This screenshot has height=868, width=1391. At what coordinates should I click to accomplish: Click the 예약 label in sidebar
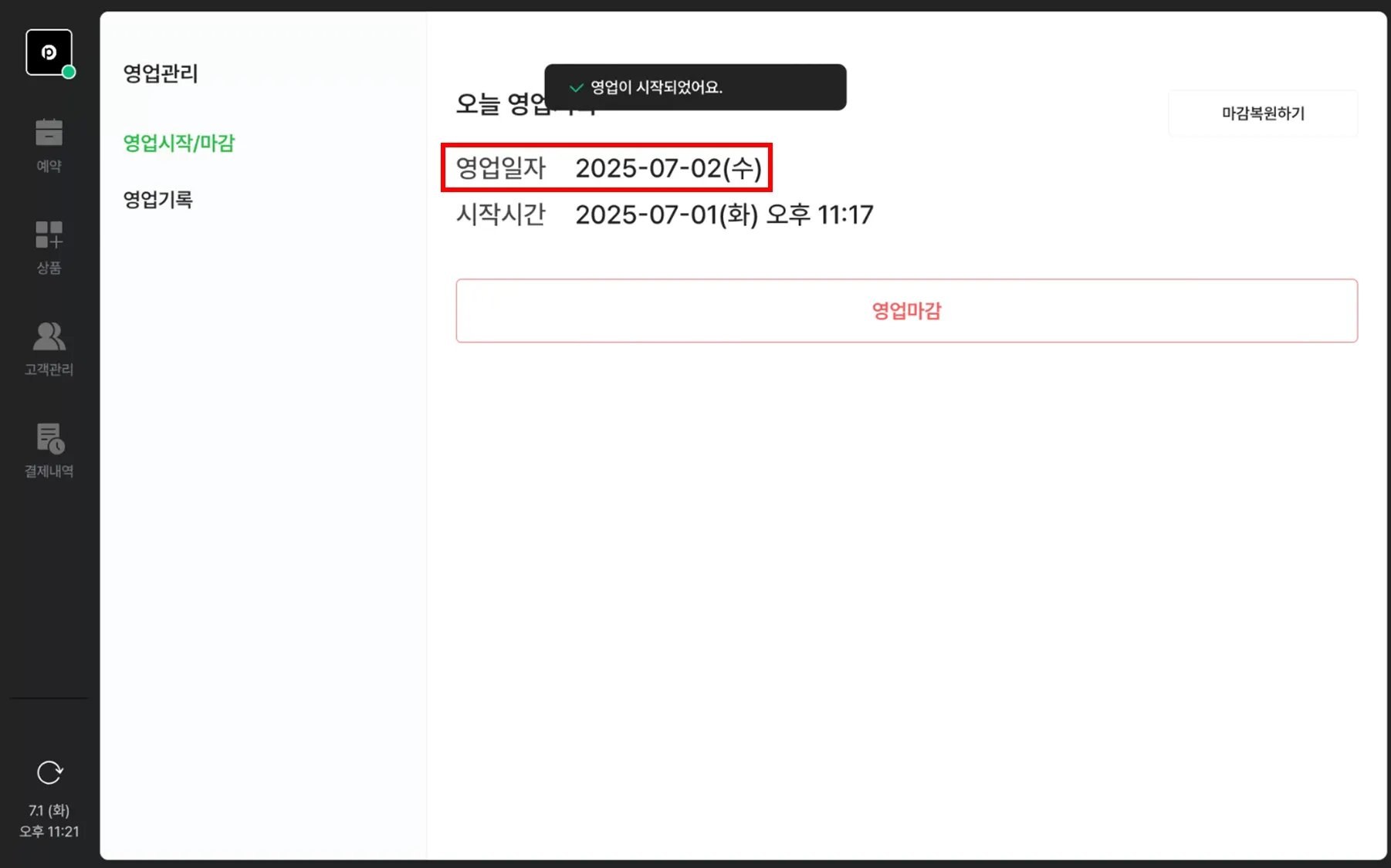49,166
